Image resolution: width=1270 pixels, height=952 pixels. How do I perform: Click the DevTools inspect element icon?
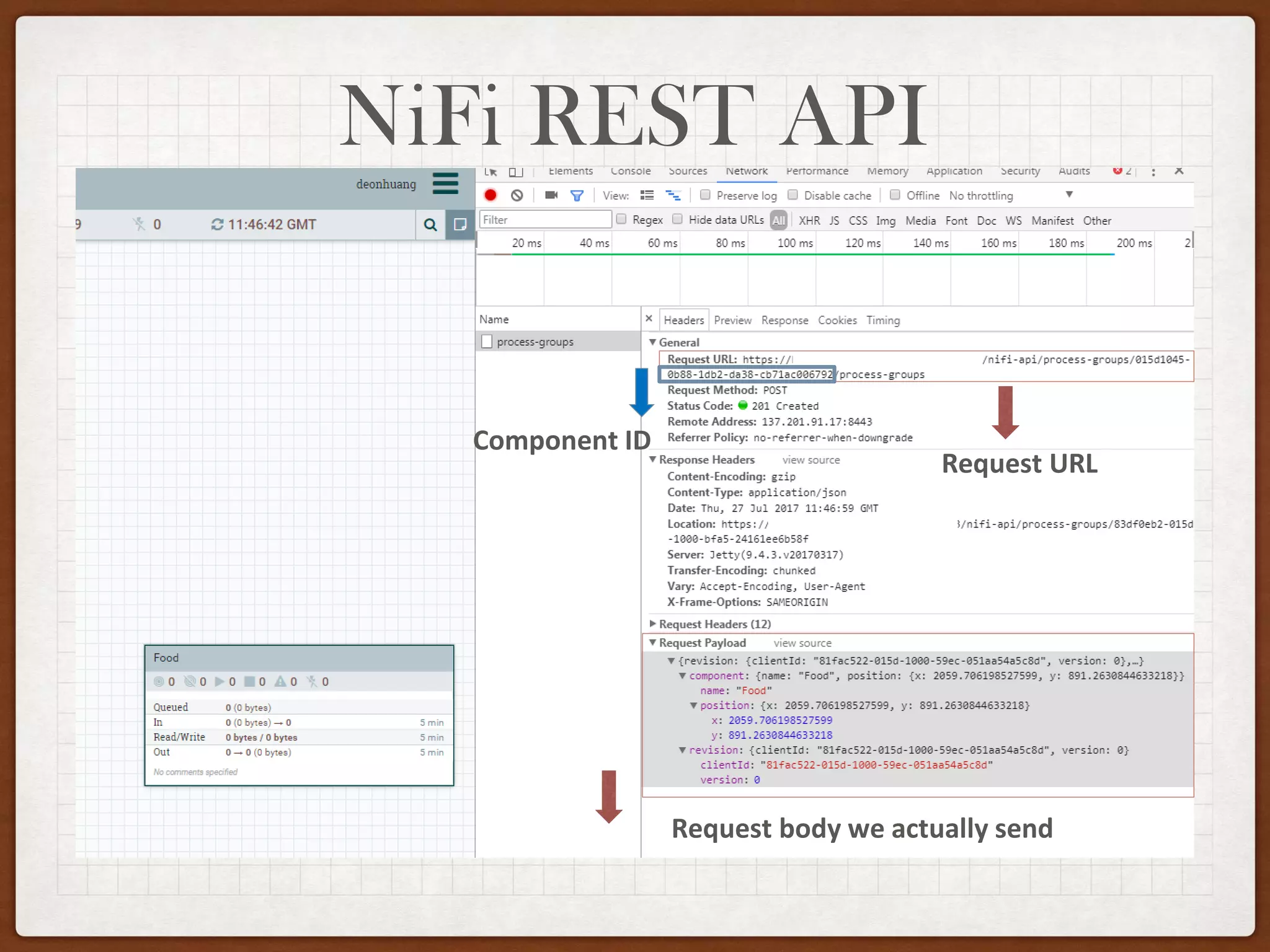(x=491, y=172)
